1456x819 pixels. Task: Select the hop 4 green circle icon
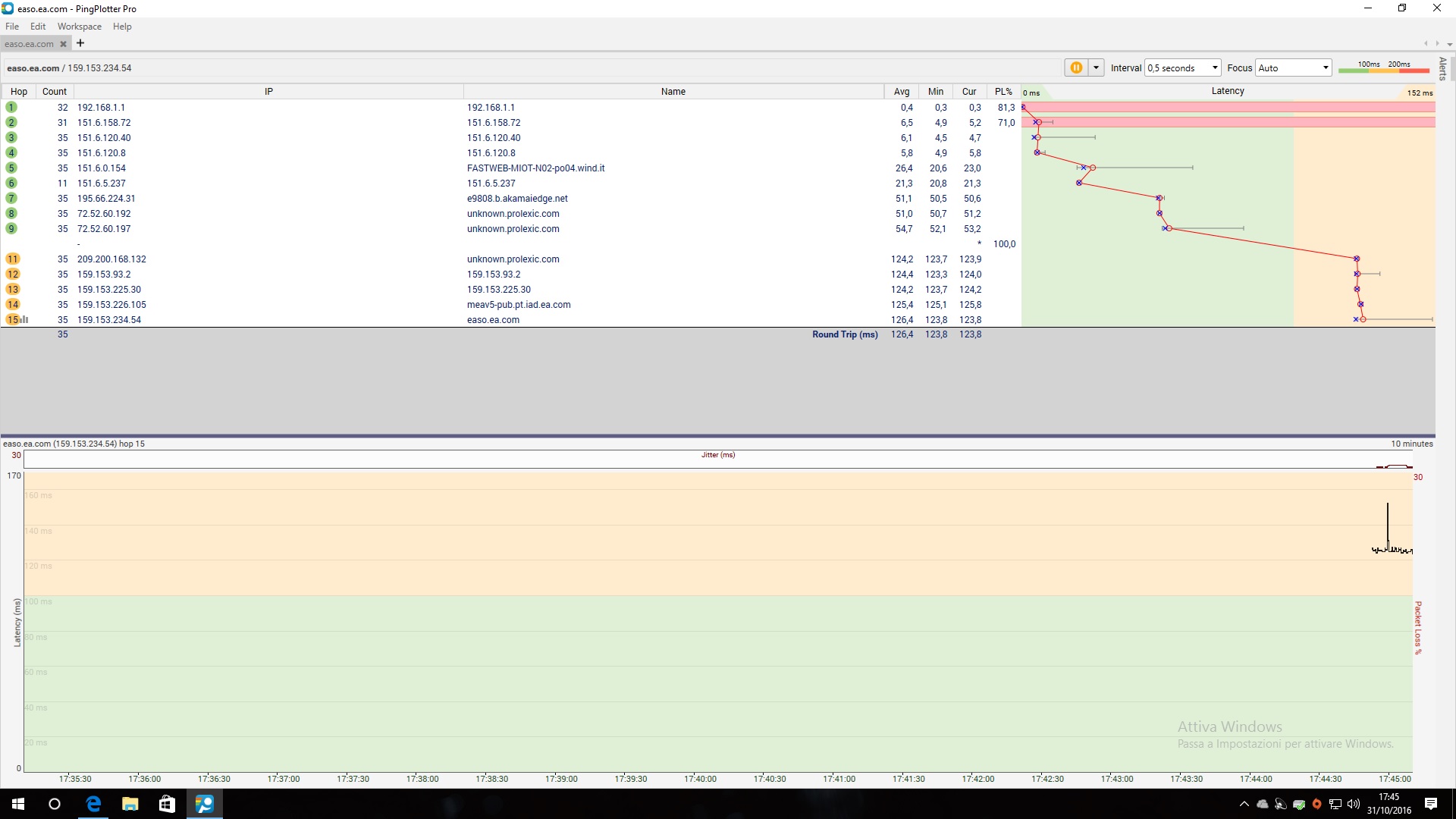pos(11,153)
